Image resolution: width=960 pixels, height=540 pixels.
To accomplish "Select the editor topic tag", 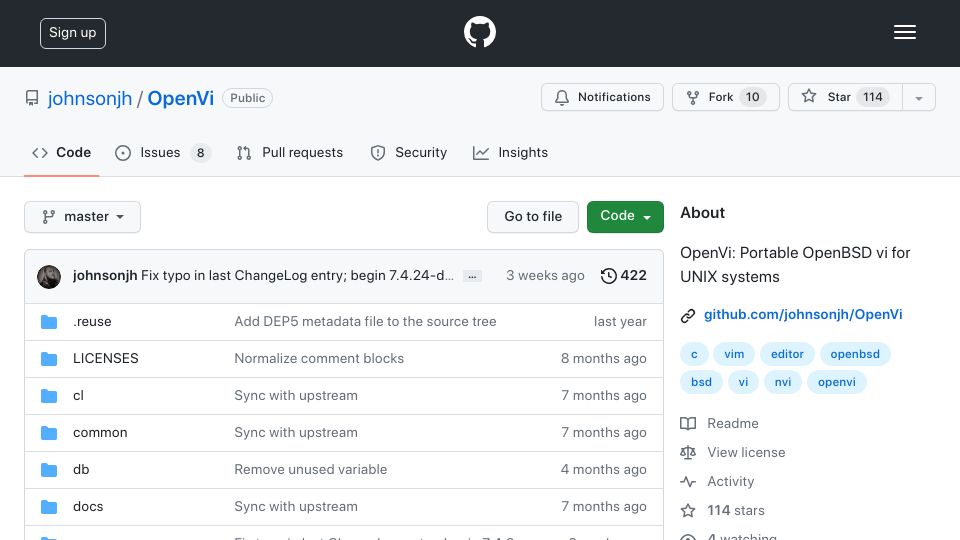I will (787, 354).
